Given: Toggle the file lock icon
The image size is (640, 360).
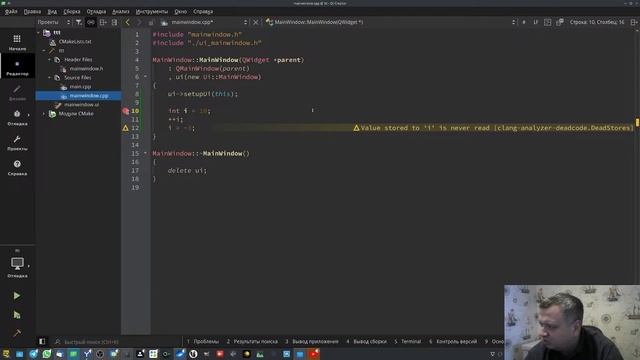Looking at the screenshot, I should [x=151, y=22].
